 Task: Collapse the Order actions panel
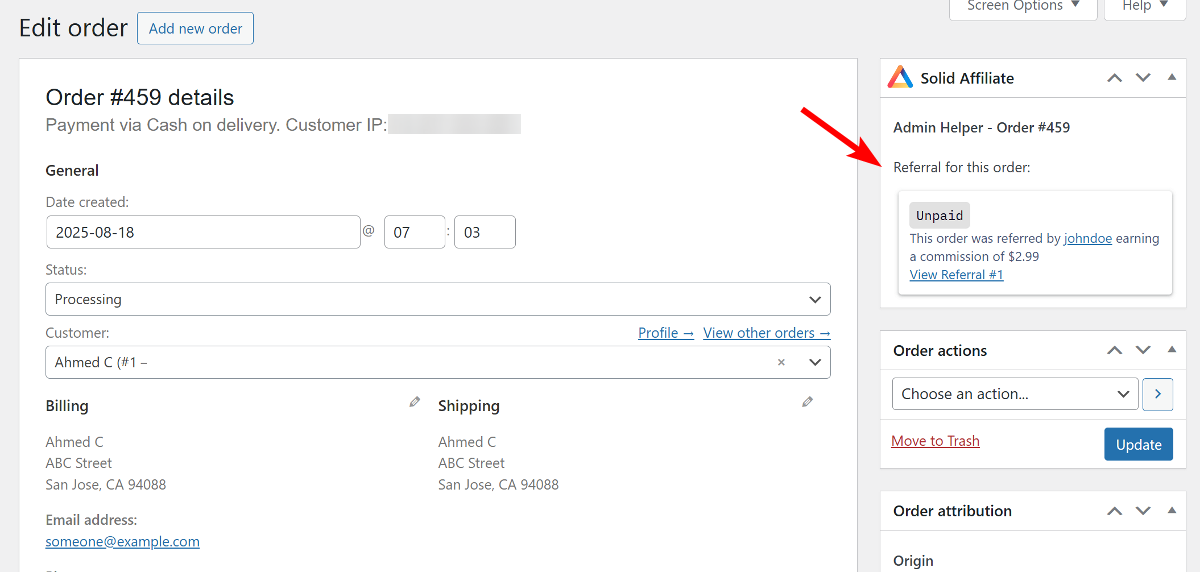pos(1172,351)
